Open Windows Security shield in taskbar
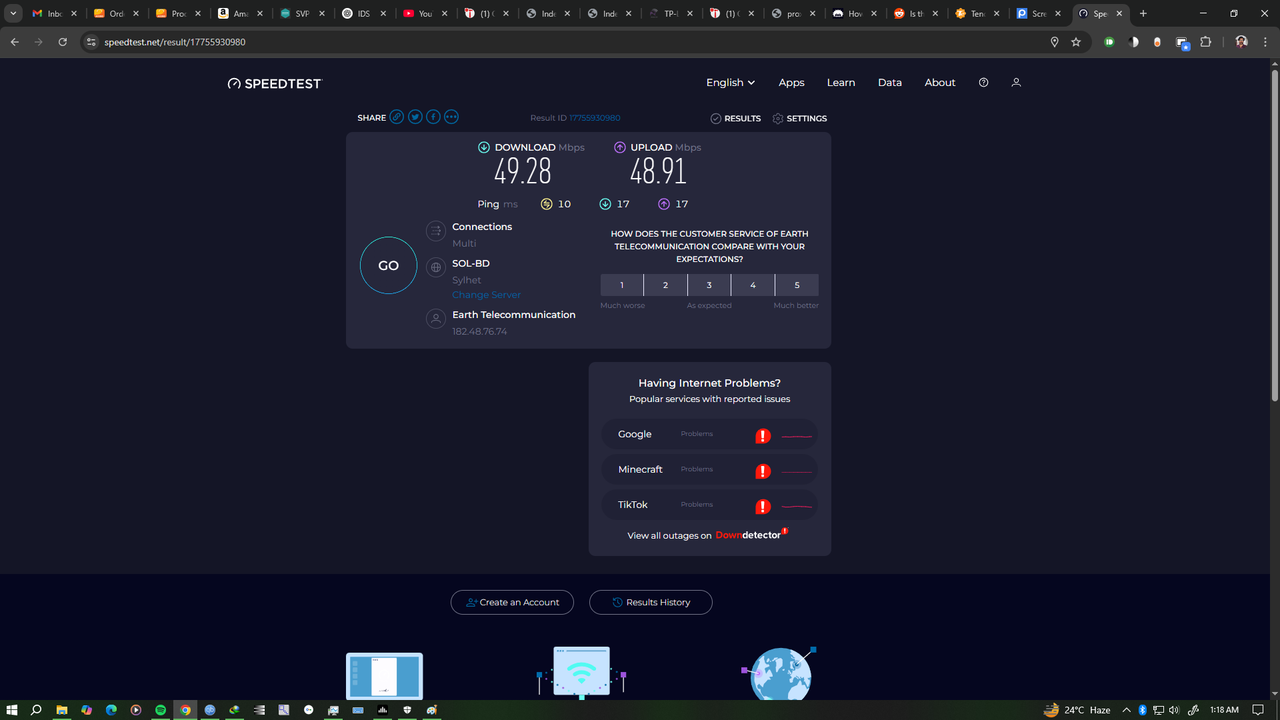 [407, 710]
